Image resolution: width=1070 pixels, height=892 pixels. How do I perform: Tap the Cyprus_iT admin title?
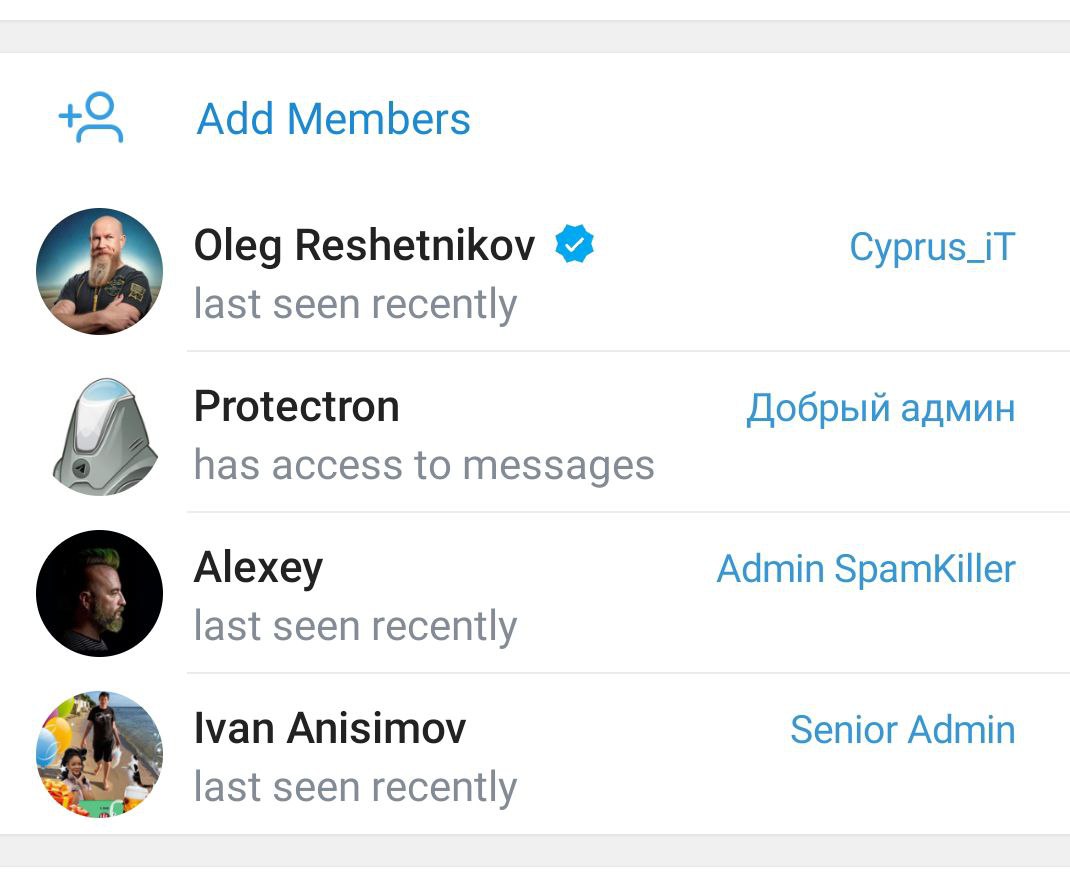932,246
